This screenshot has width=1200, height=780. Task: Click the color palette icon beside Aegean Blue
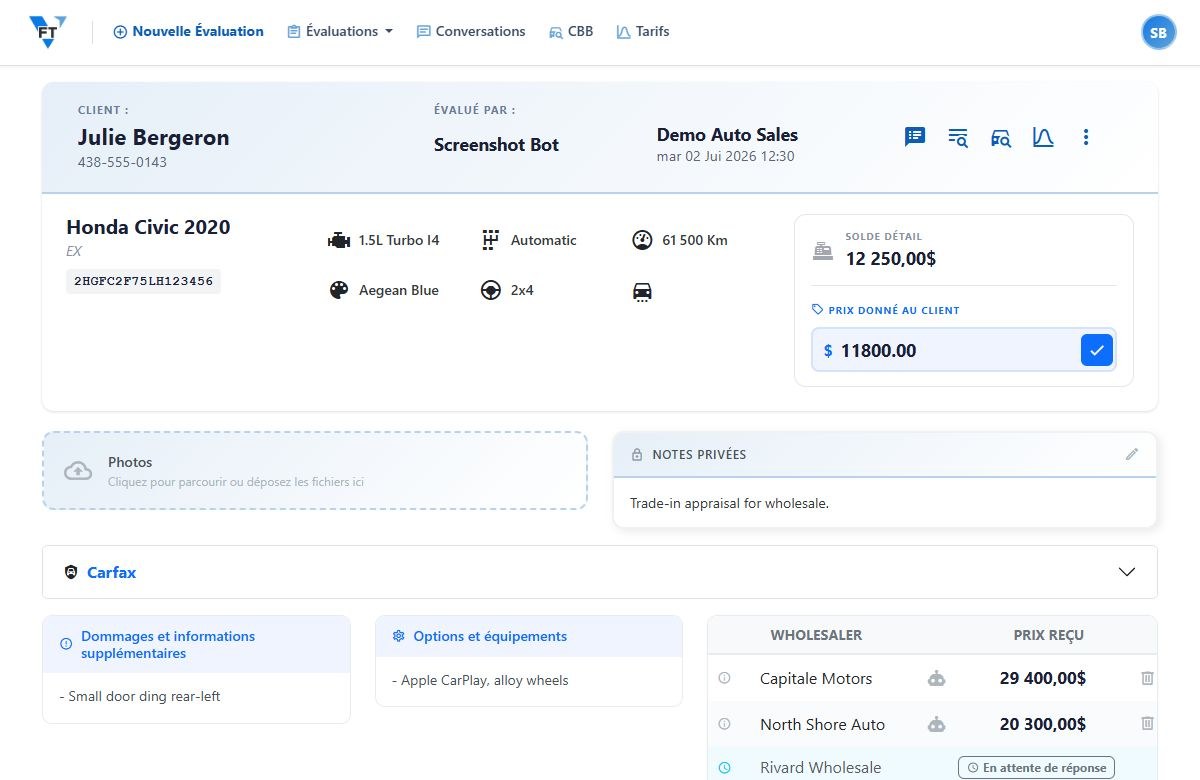(340, 290)
